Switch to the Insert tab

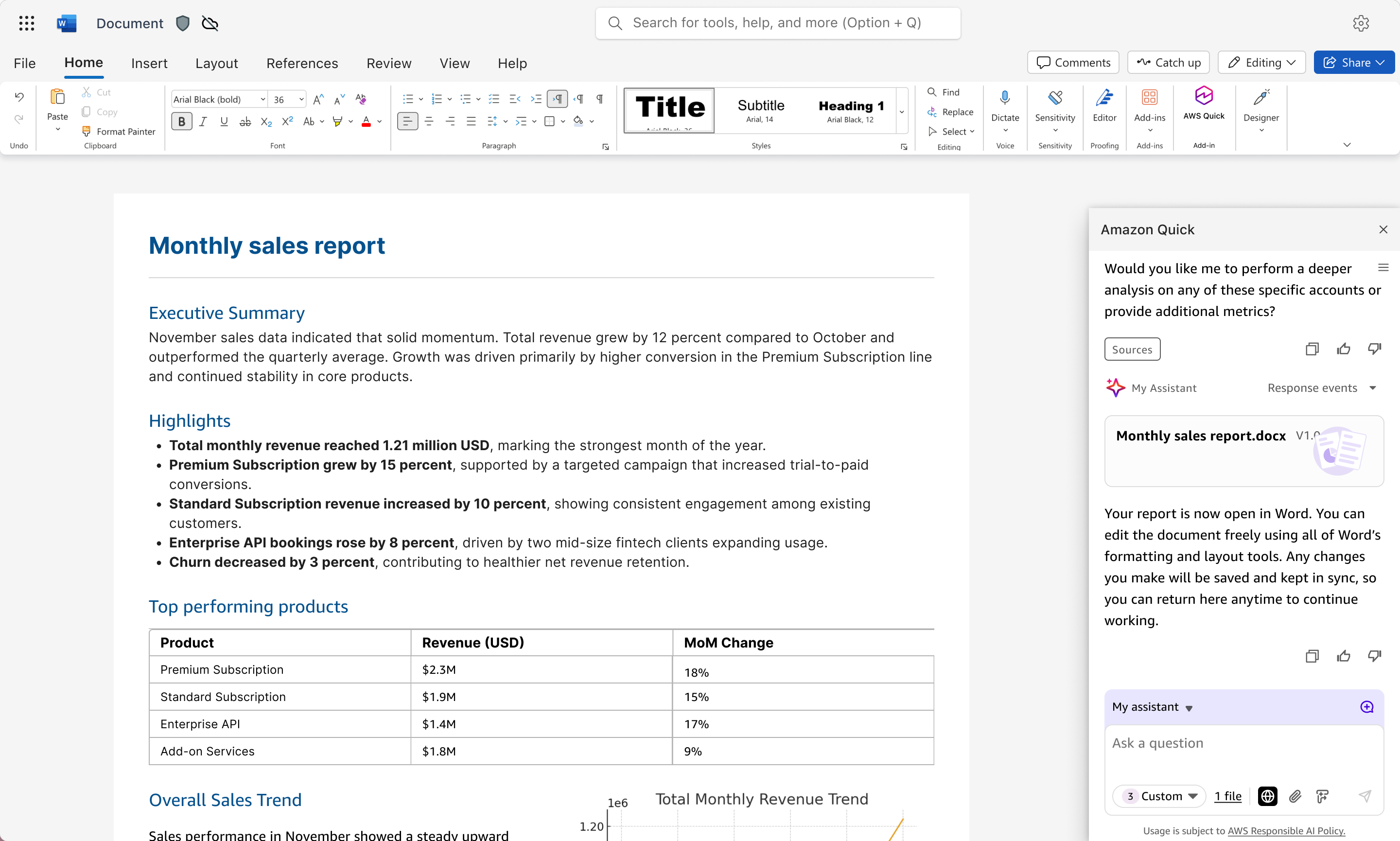[149, 63]
